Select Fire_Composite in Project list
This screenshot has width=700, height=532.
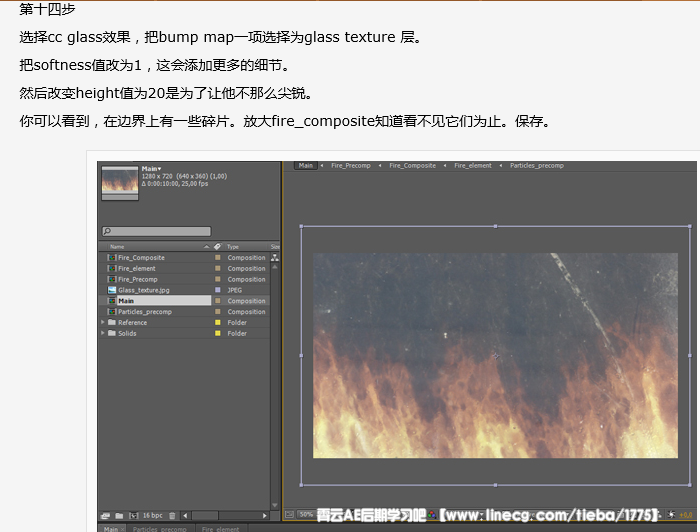[x=141, y=258]
